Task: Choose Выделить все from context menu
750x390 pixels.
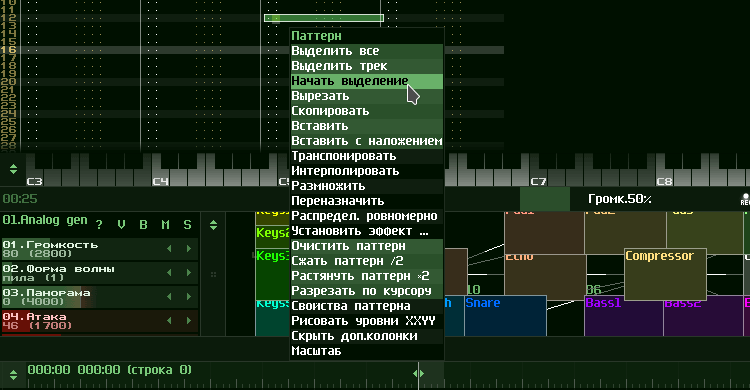Action: (x=367, y=51)
